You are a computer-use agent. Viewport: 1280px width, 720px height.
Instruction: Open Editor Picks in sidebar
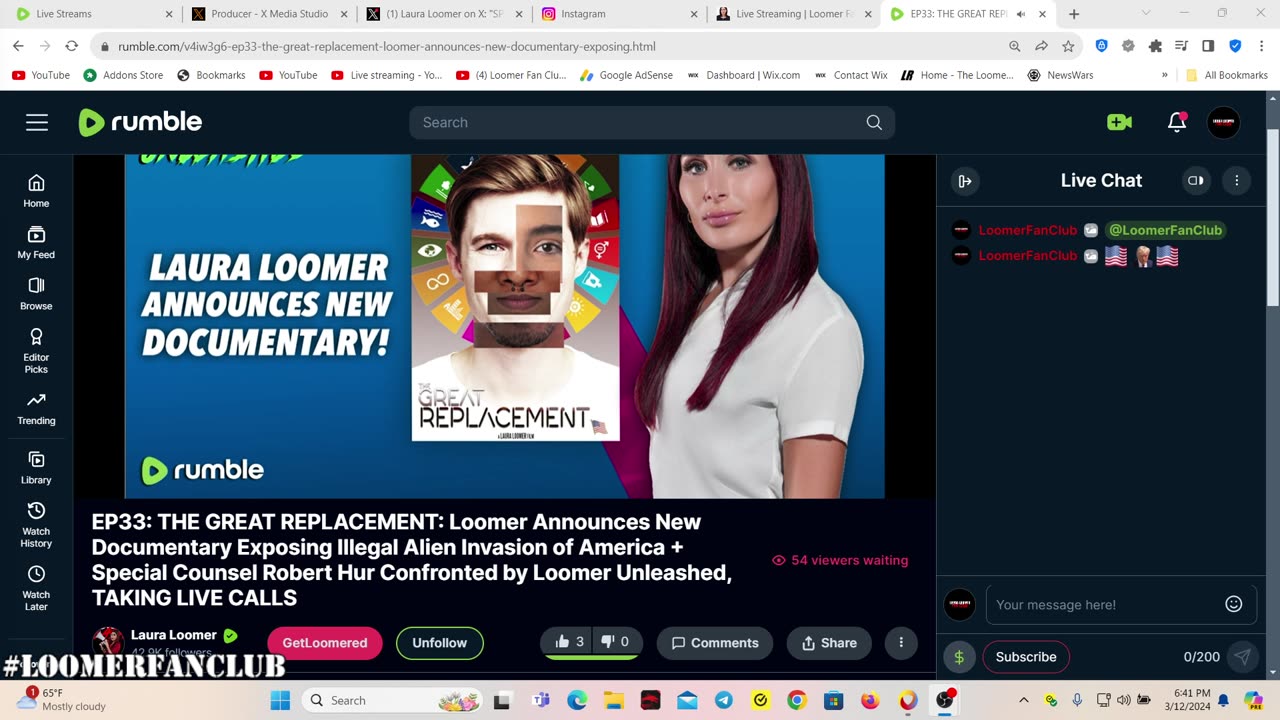[x=36, y=351]
